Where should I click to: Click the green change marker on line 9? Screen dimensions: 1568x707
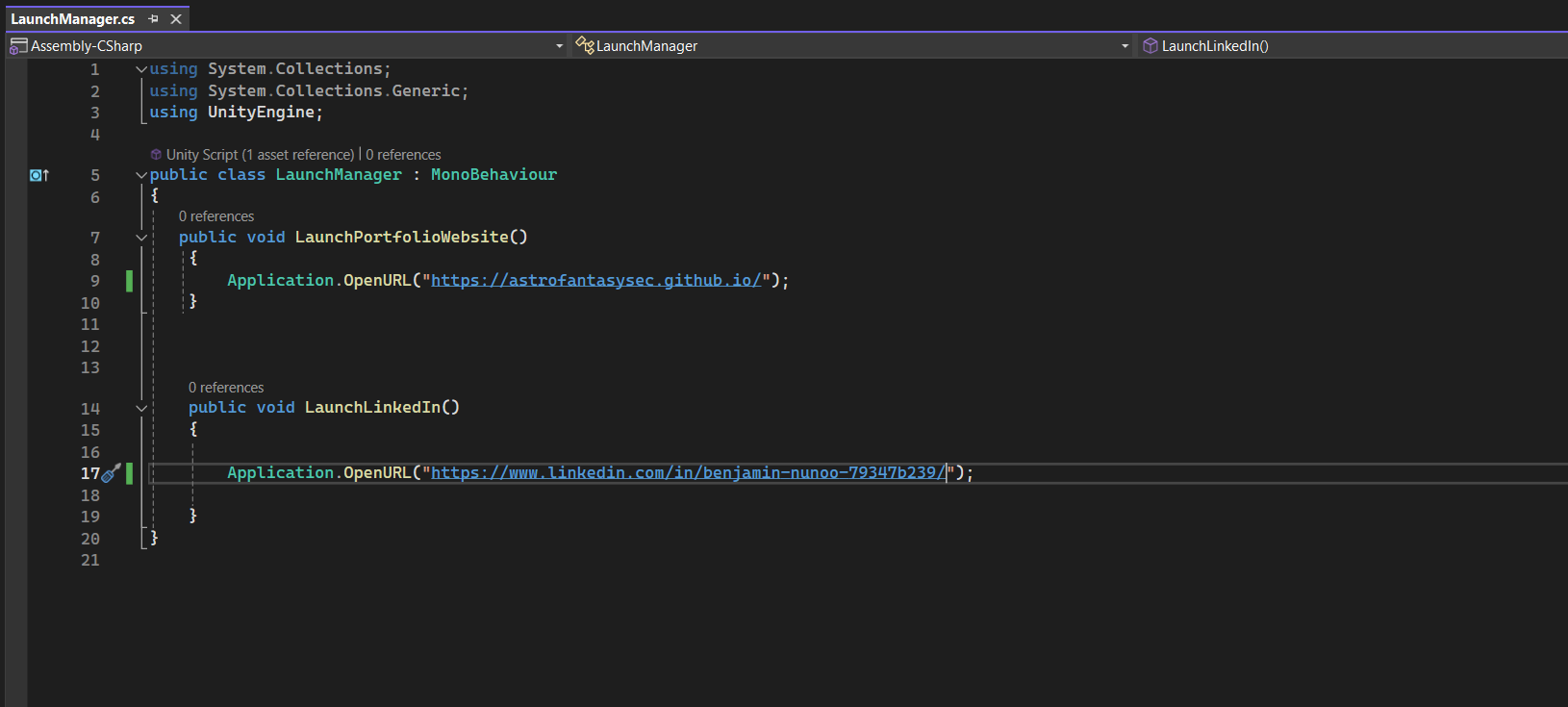coord(129,281)
